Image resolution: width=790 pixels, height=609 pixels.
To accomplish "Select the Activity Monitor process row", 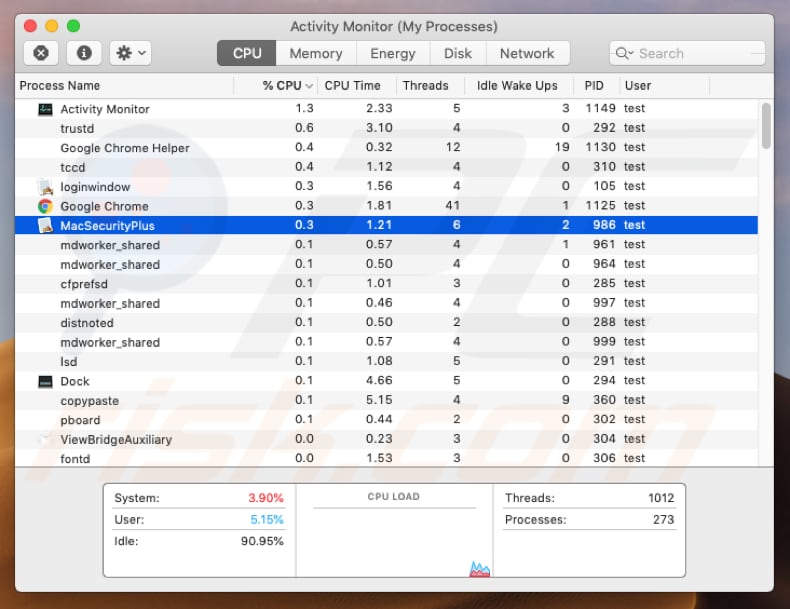I will 386,109.
